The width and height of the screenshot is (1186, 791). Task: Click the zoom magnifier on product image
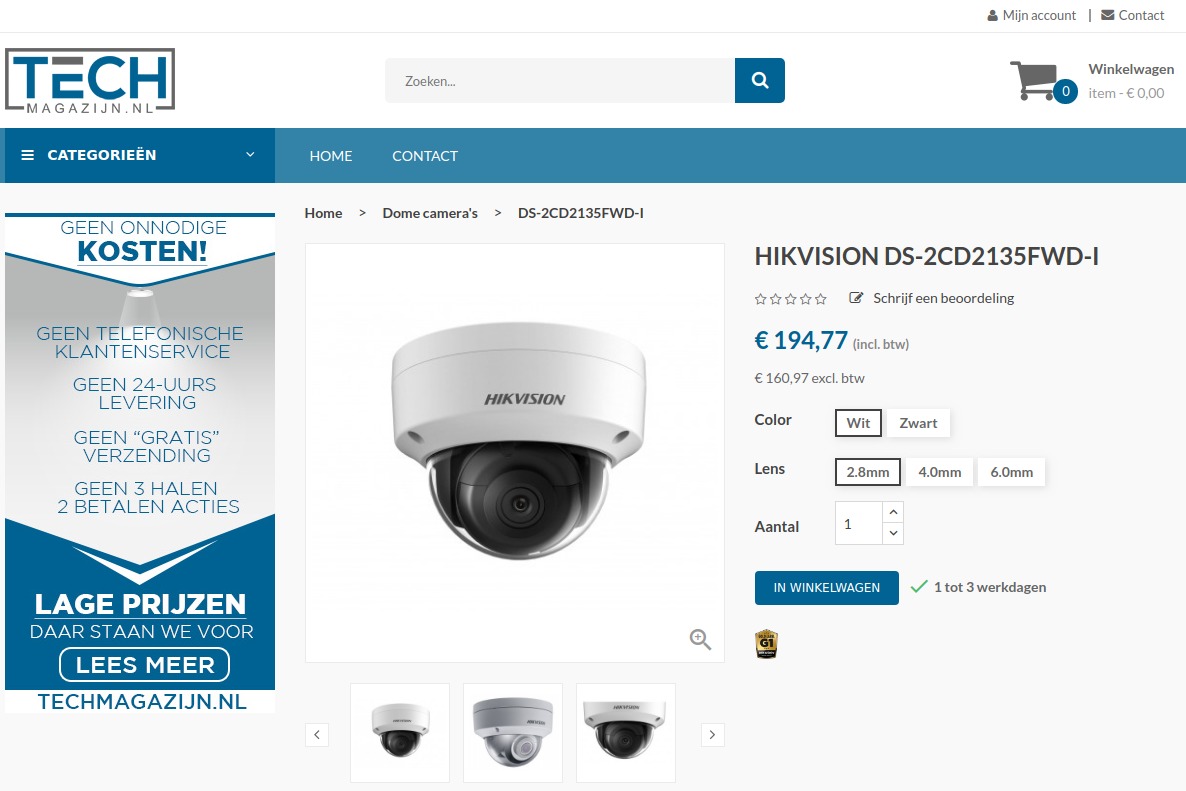coord(700,640)
